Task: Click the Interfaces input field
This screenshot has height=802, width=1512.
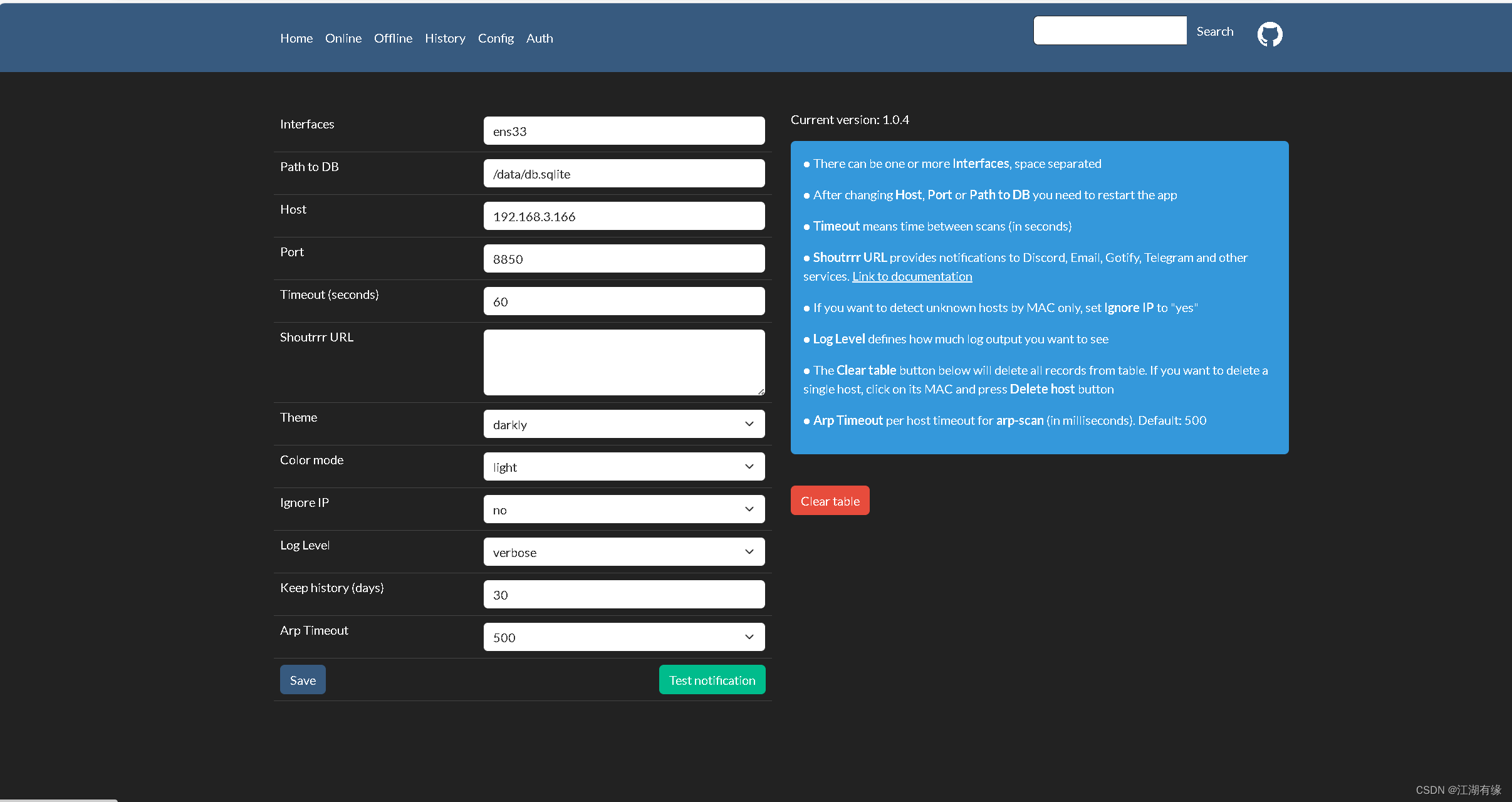Action: 623,131
